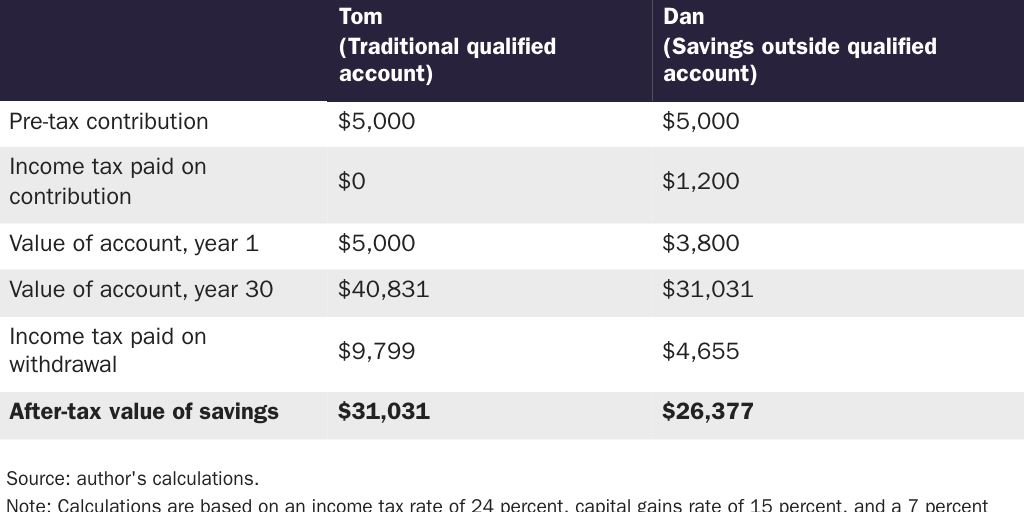Click Dan's bold $26,377 after-tax value
This screenshot has height=512, width=1024.
(708, 411)
